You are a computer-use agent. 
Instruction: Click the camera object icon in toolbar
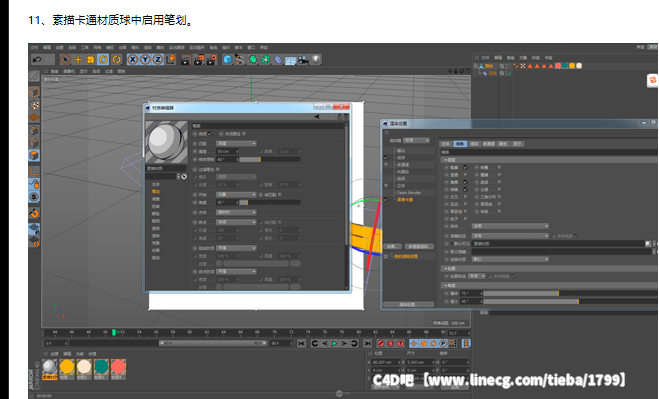point(303,60)
